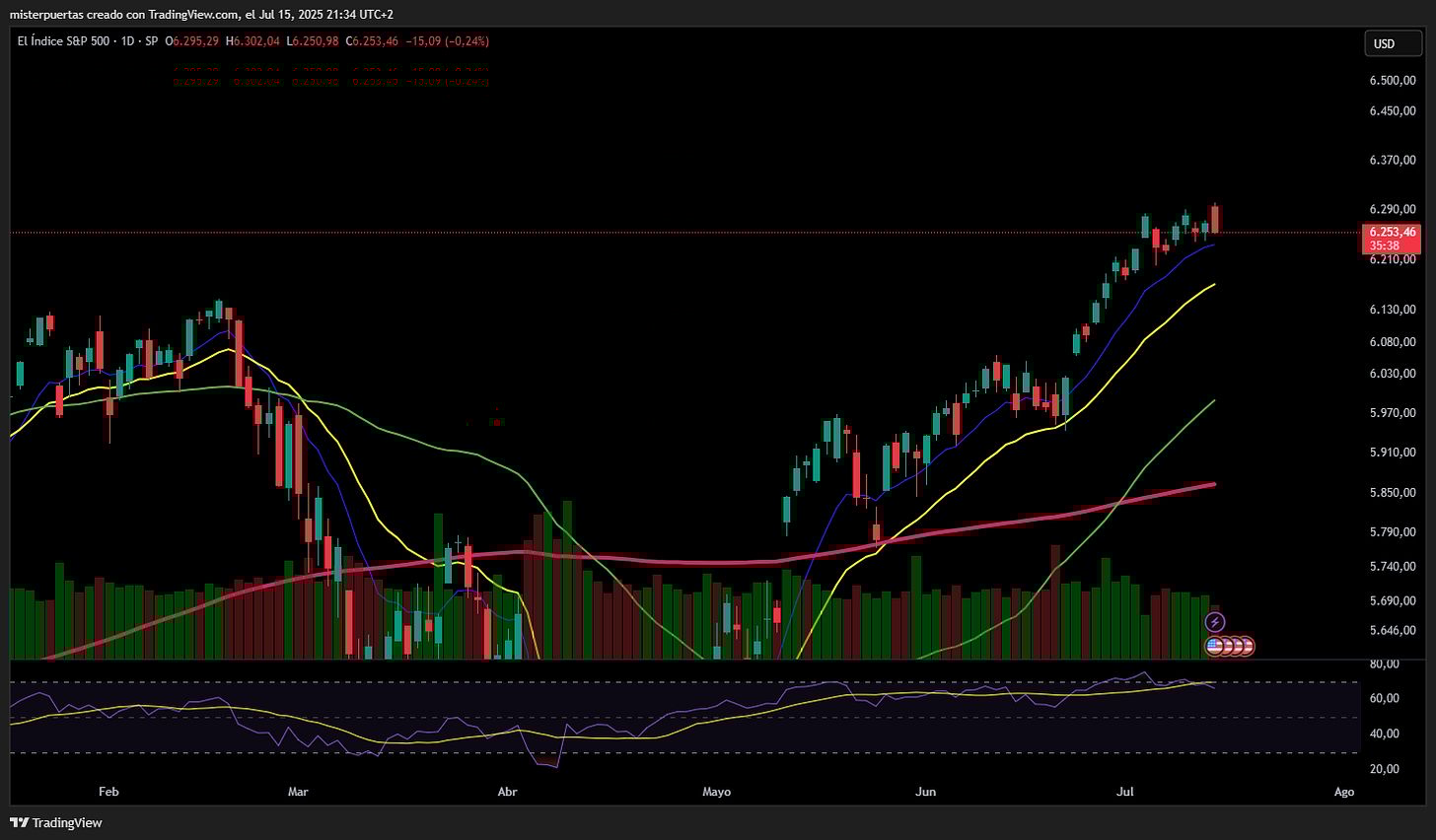Click the header text 'misterpuertas creado con TradingView.com'
The width and height of the screenshot is (1436, 840).
click(125, 14)
